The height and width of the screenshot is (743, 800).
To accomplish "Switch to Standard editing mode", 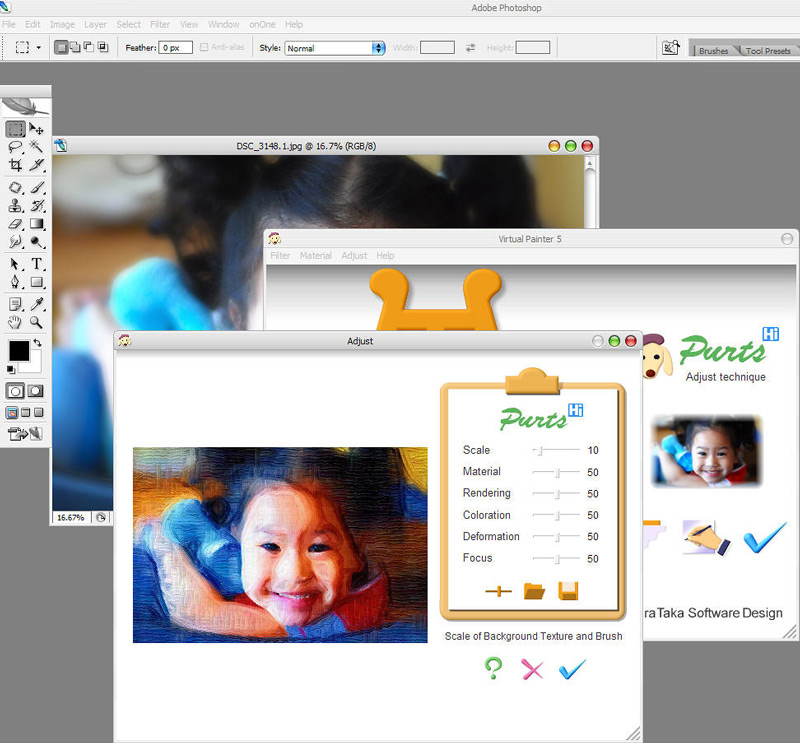I will click(15, 391).
